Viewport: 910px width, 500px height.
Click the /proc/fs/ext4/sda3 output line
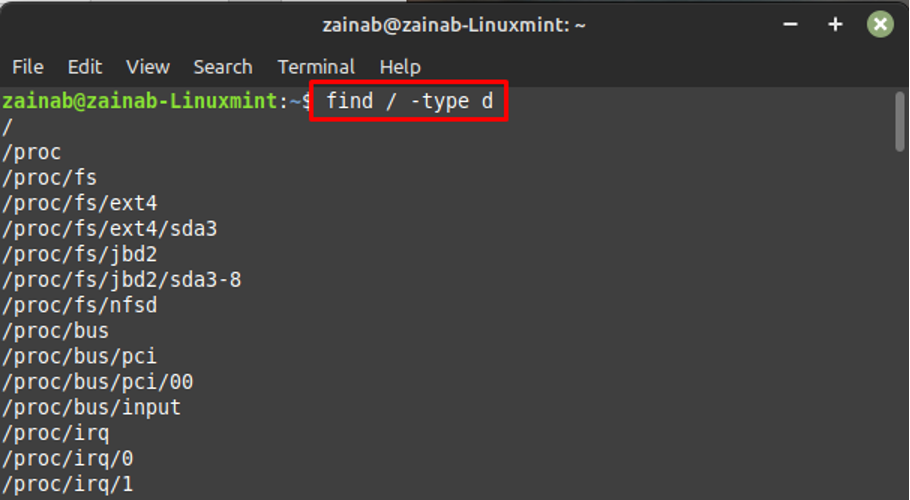tap(110, 229)
